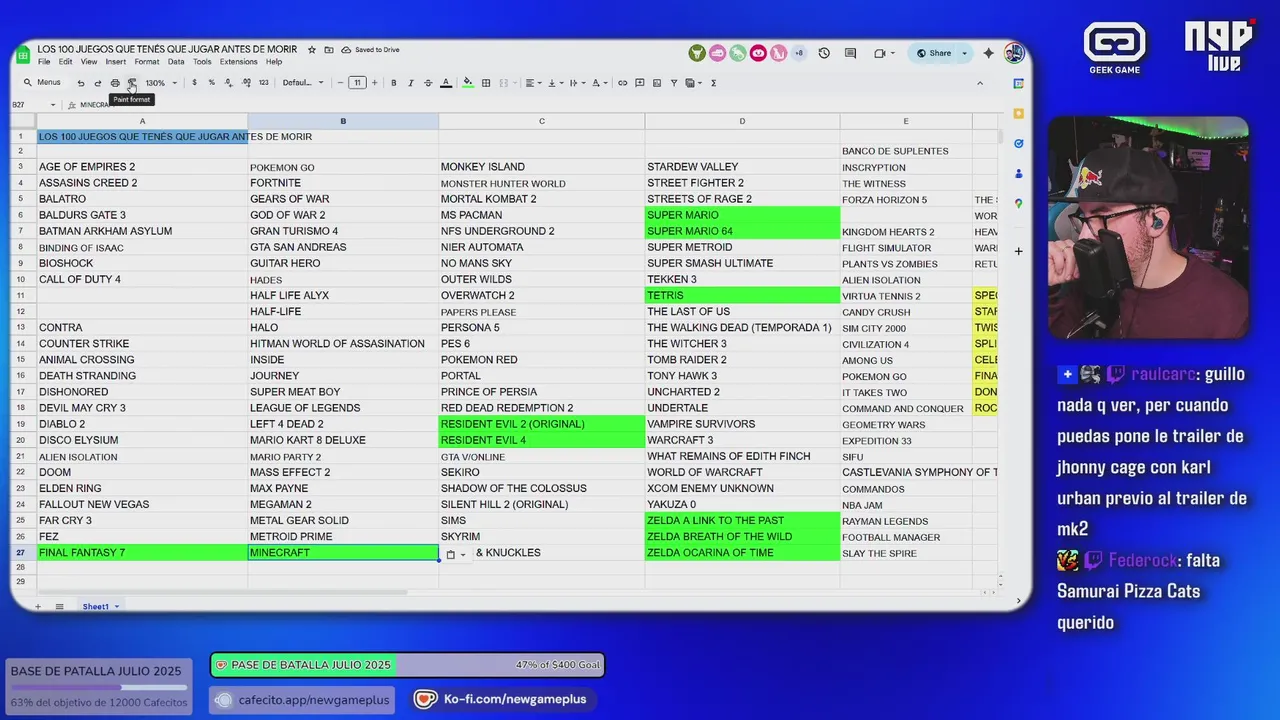The height and width of the screenshot is (720, 1280).
Task: Open the Data menu
Action: point(176,62)
